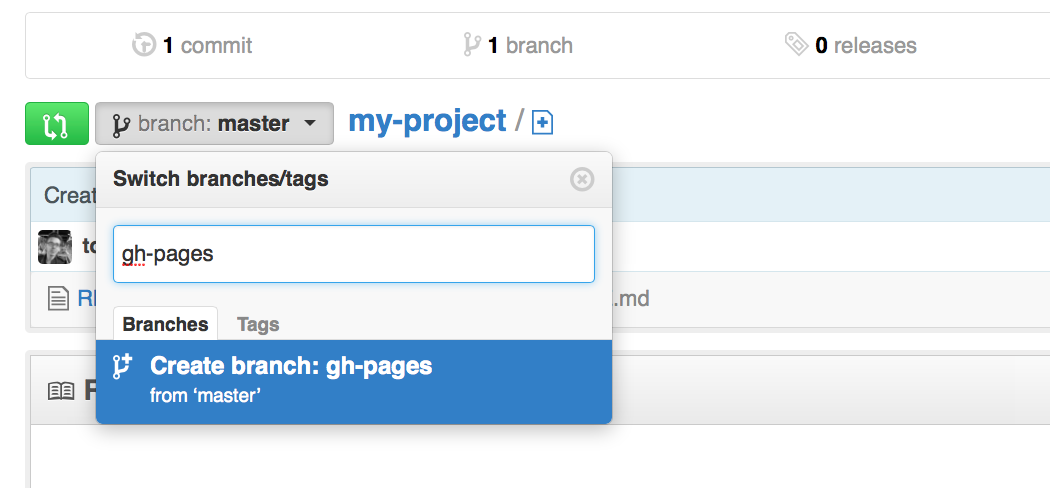Click the committer avatar thumbnail

coord(55,246)
